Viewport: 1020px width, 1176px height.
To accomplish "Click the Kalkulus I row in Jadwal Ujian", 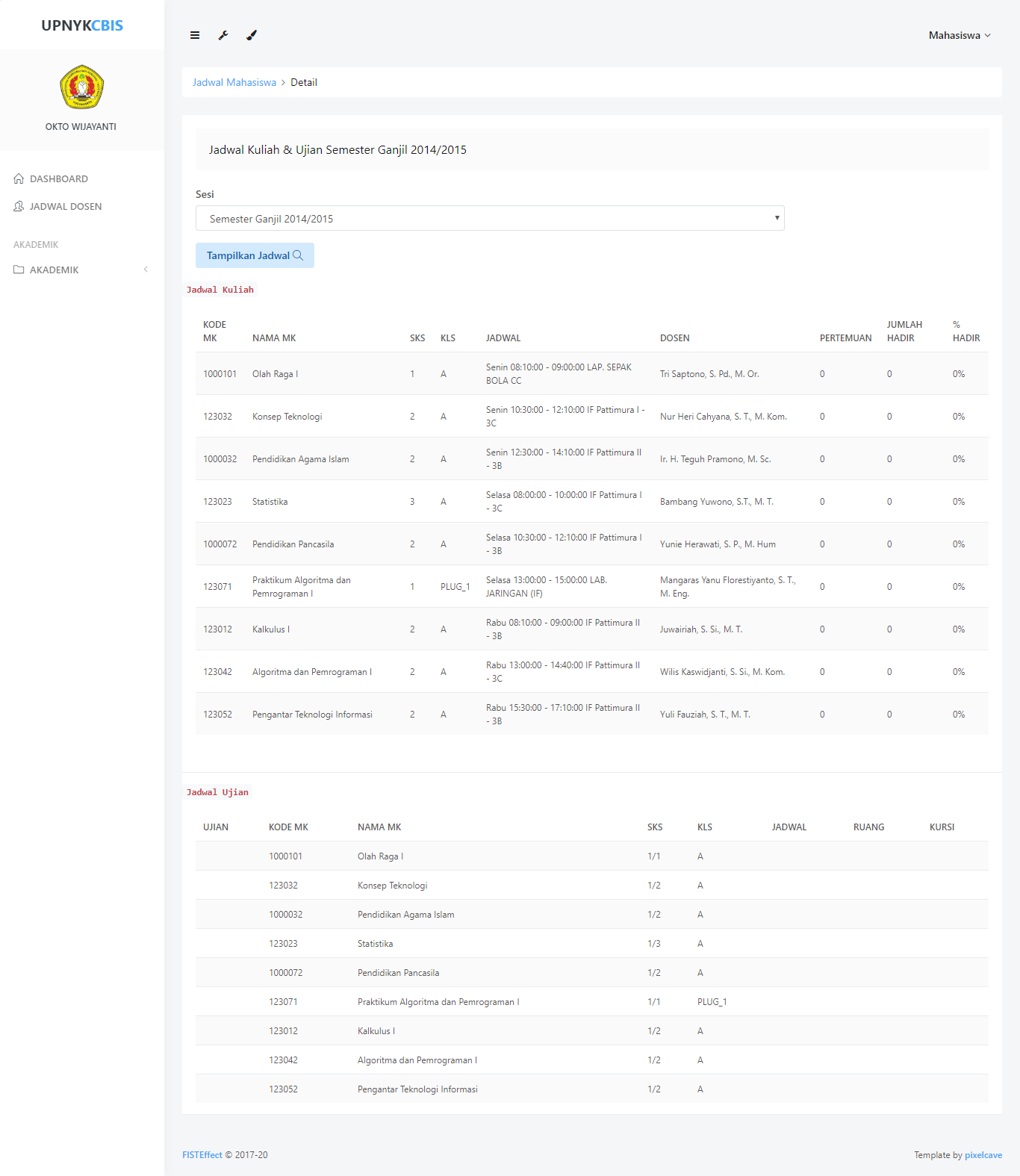I will (x=376, y=1031).
